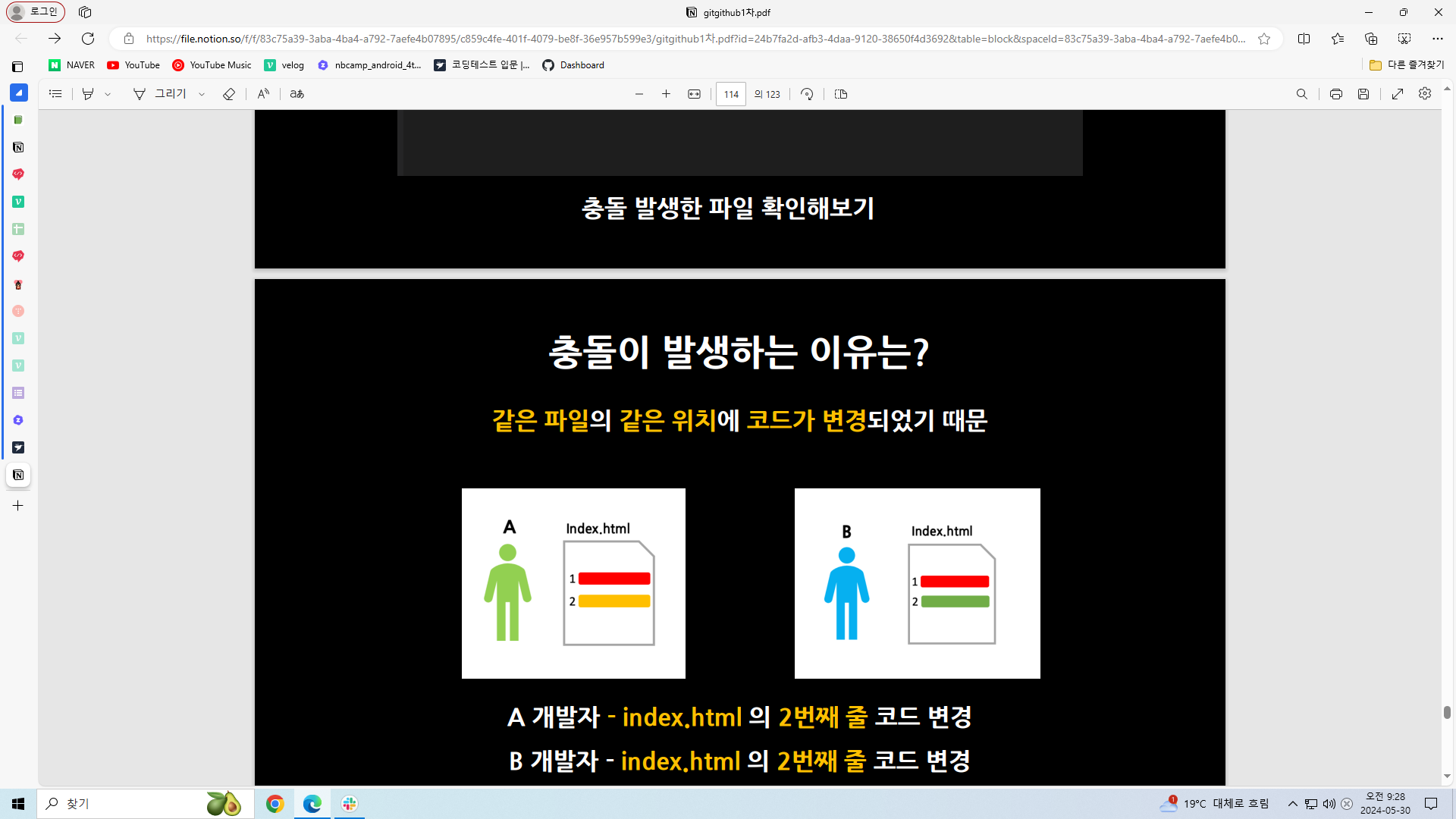
Task: Zoom in the PDF
Action: click(x=666, y=94)
